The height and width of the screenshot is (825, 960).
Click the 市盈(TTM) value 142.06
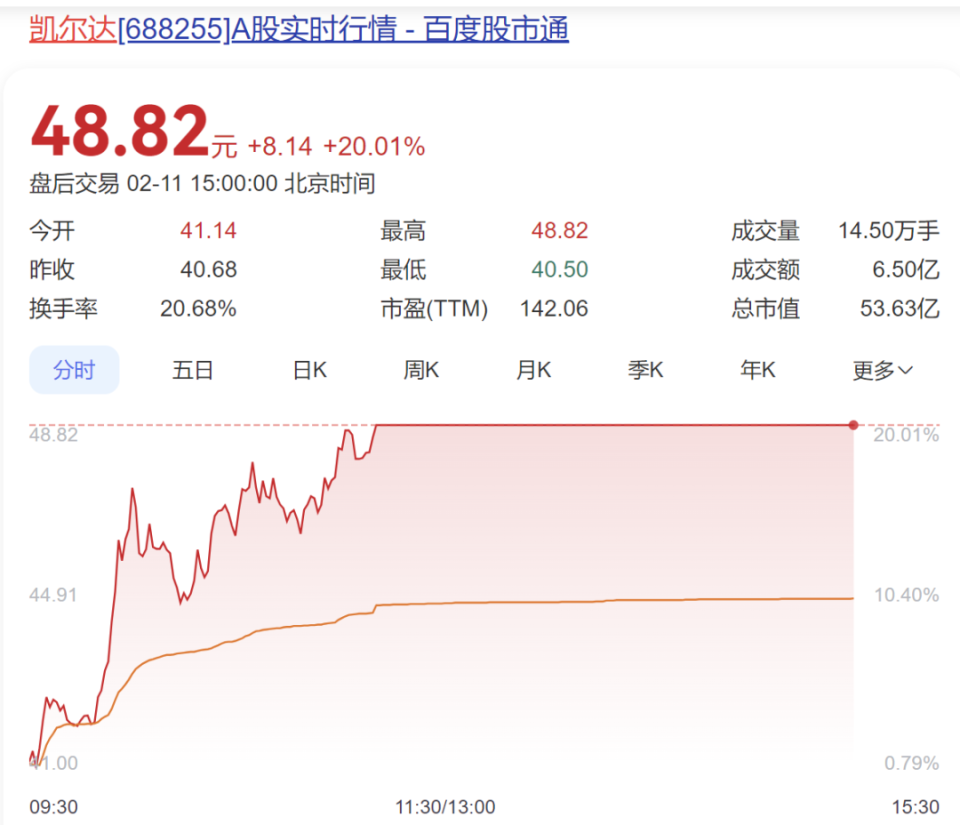554,308
